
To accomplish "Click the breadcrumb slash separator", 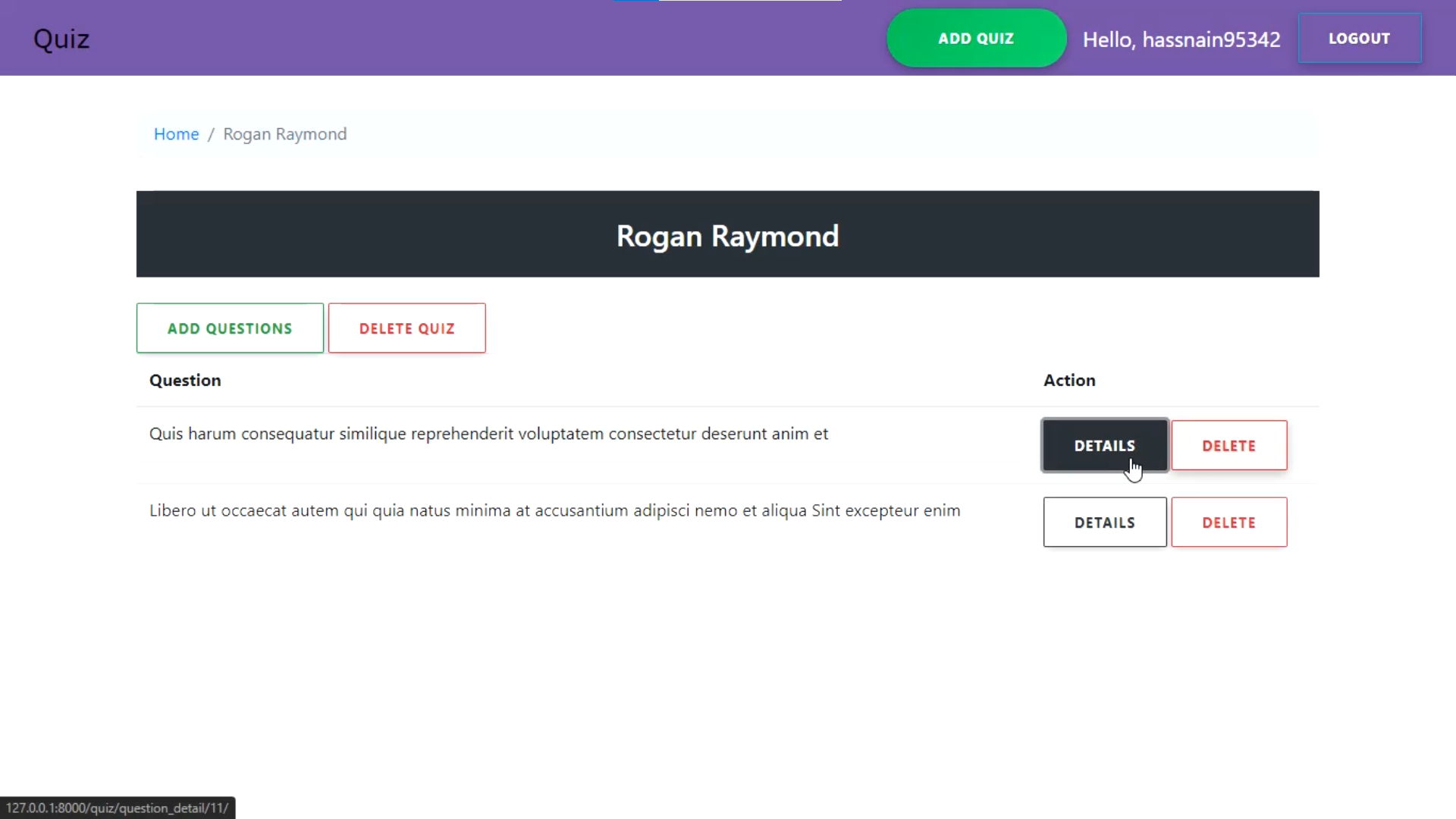I will (211, 134).
